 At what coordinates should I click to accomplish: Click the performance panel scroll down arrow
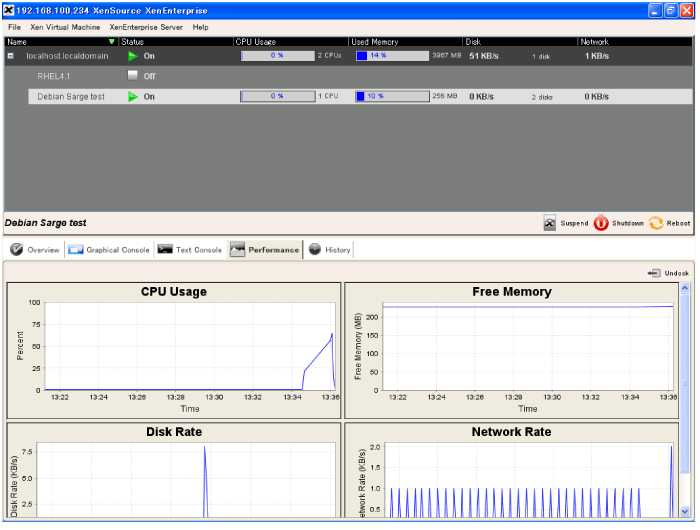[x=685, y=512]
